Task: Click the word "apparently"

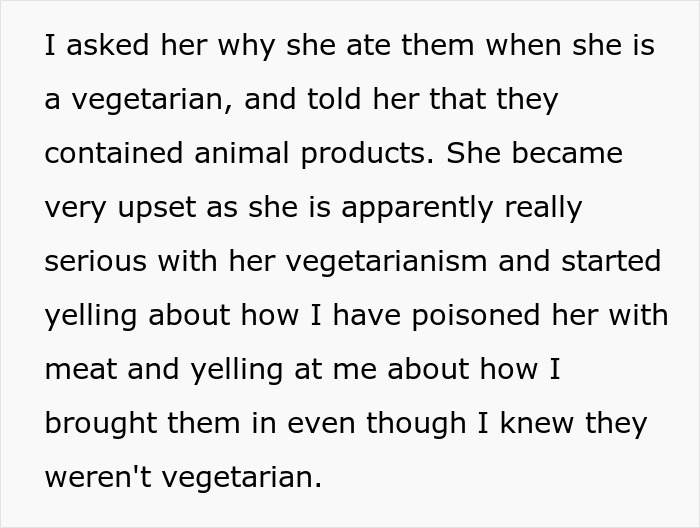Action: [x=417, y=208]
